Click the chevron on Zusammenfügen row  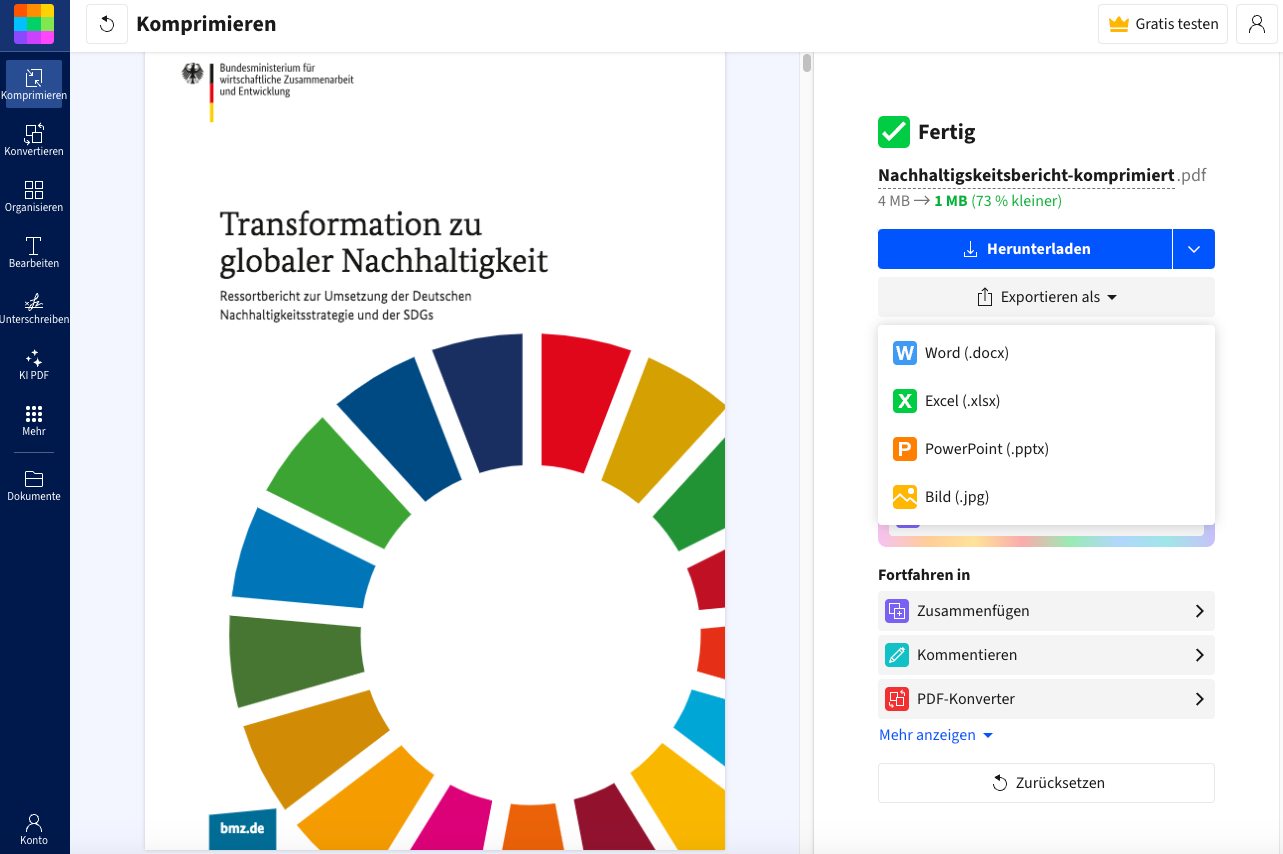[x=1200, y=611]
